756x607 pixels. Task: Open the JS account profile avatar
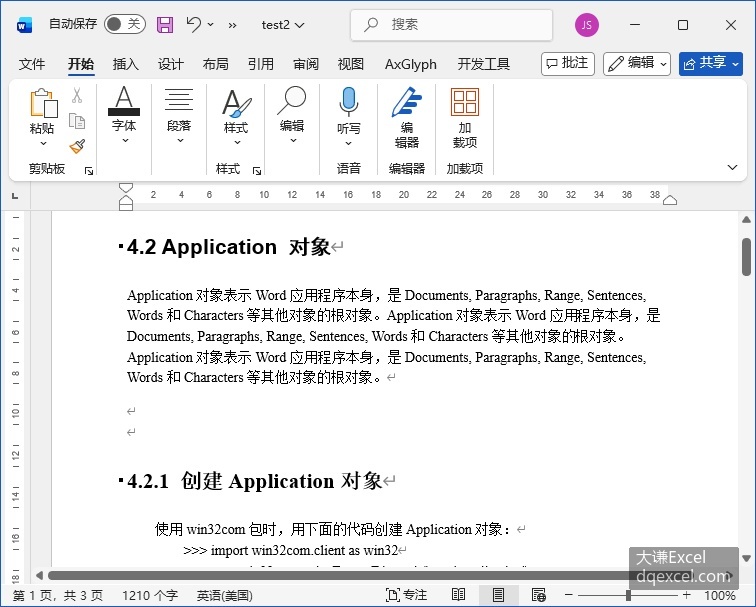[x=587, y=25]
